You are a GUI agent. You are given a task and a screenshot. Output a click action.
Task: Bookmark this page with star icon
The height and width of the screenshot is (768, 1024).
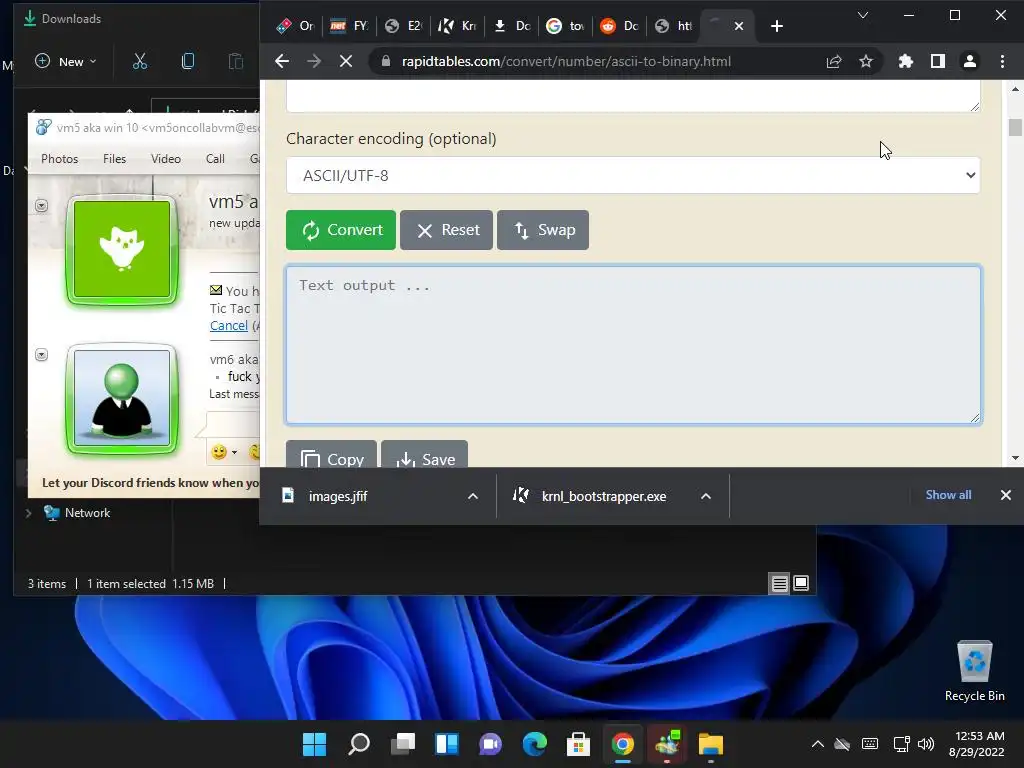tap(866, 61)
